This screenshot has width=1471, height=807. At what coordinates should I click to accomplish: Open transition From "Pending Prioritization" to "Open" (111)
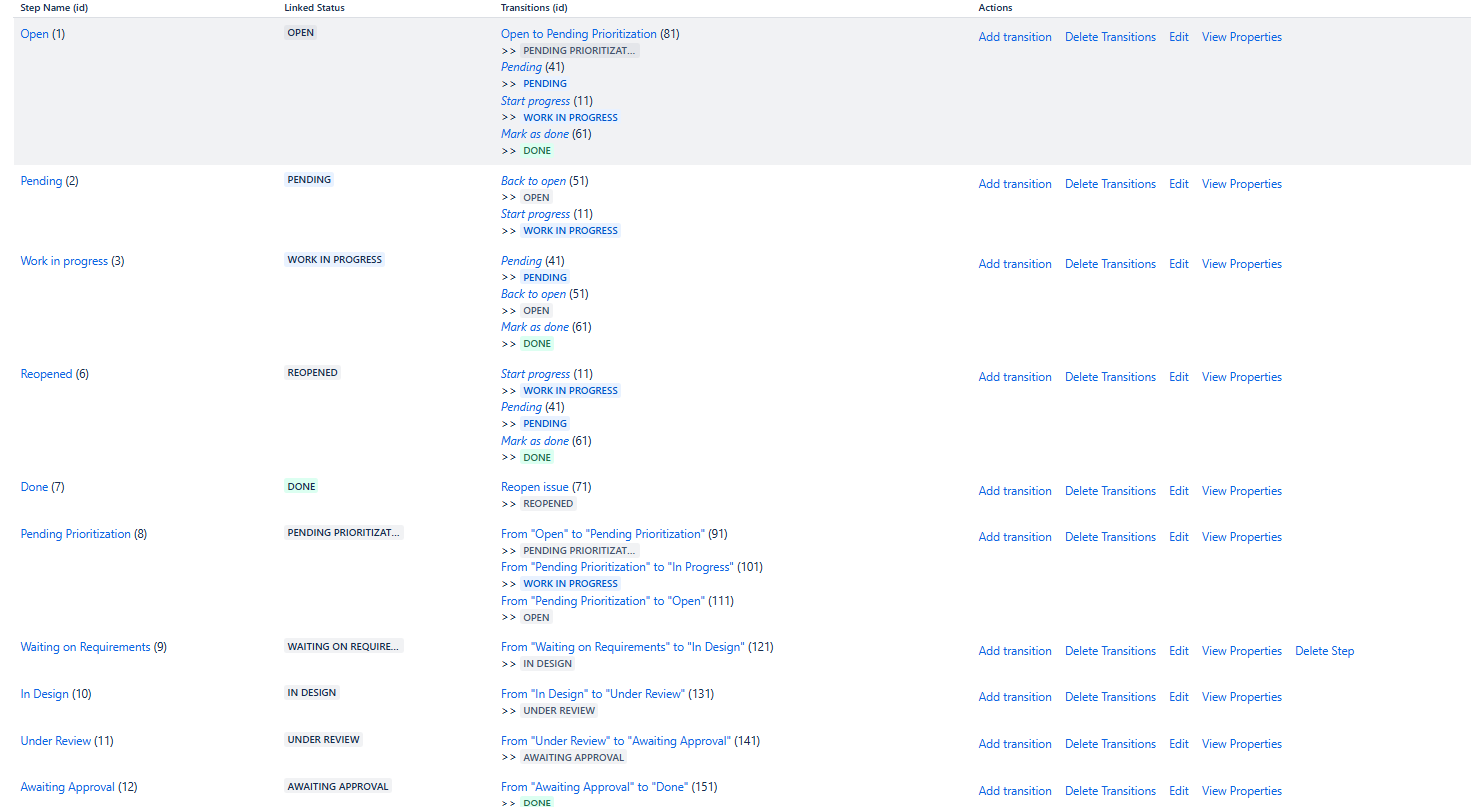603,601
